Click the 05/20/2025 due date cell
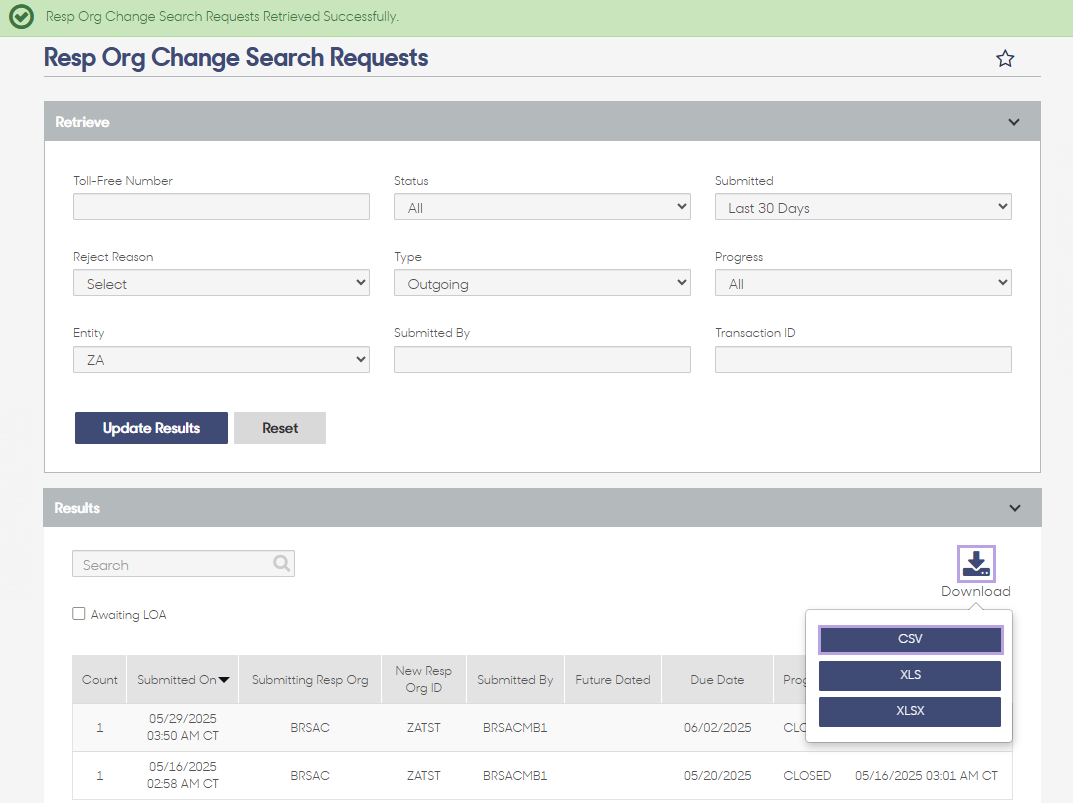The image size is (1073, 803). [x=717, y=775]
